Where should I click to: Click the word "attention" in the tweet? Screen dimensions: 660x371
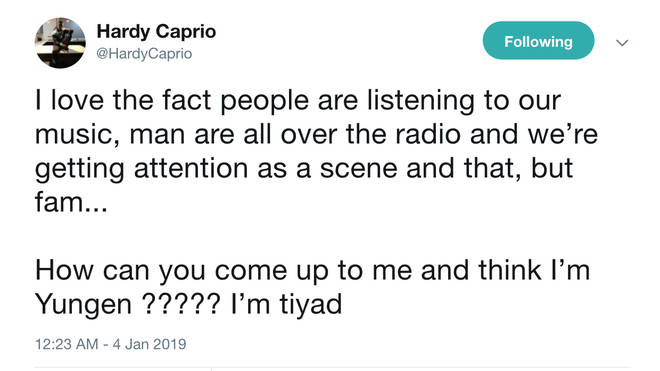(191, 168)
